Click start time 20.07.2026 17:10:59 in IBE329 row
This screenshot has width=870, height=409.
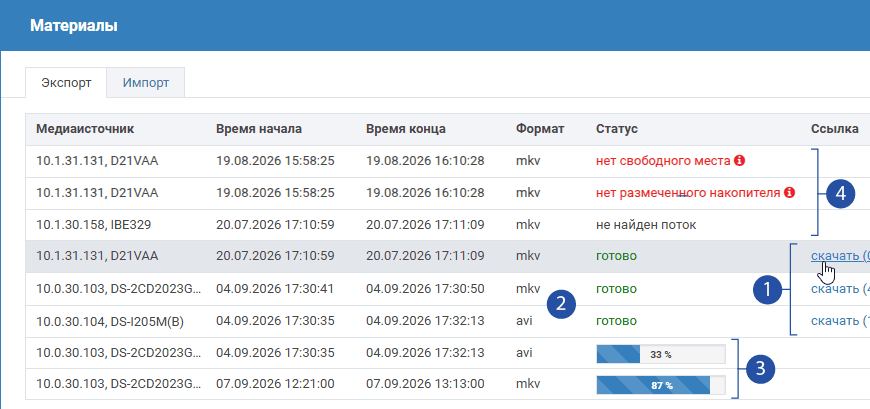tap(275, 225)
